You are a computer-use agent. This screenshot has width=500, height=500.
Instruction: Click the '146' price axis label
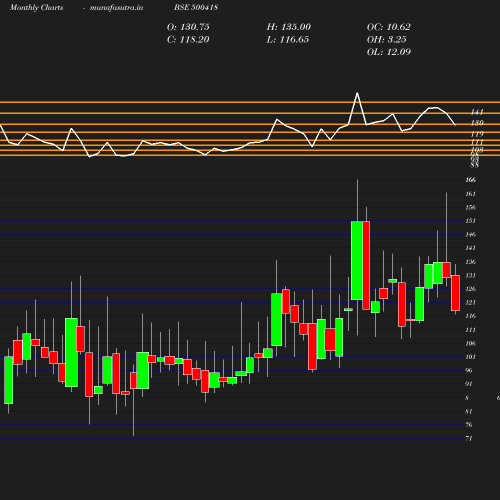click(470, 234)
